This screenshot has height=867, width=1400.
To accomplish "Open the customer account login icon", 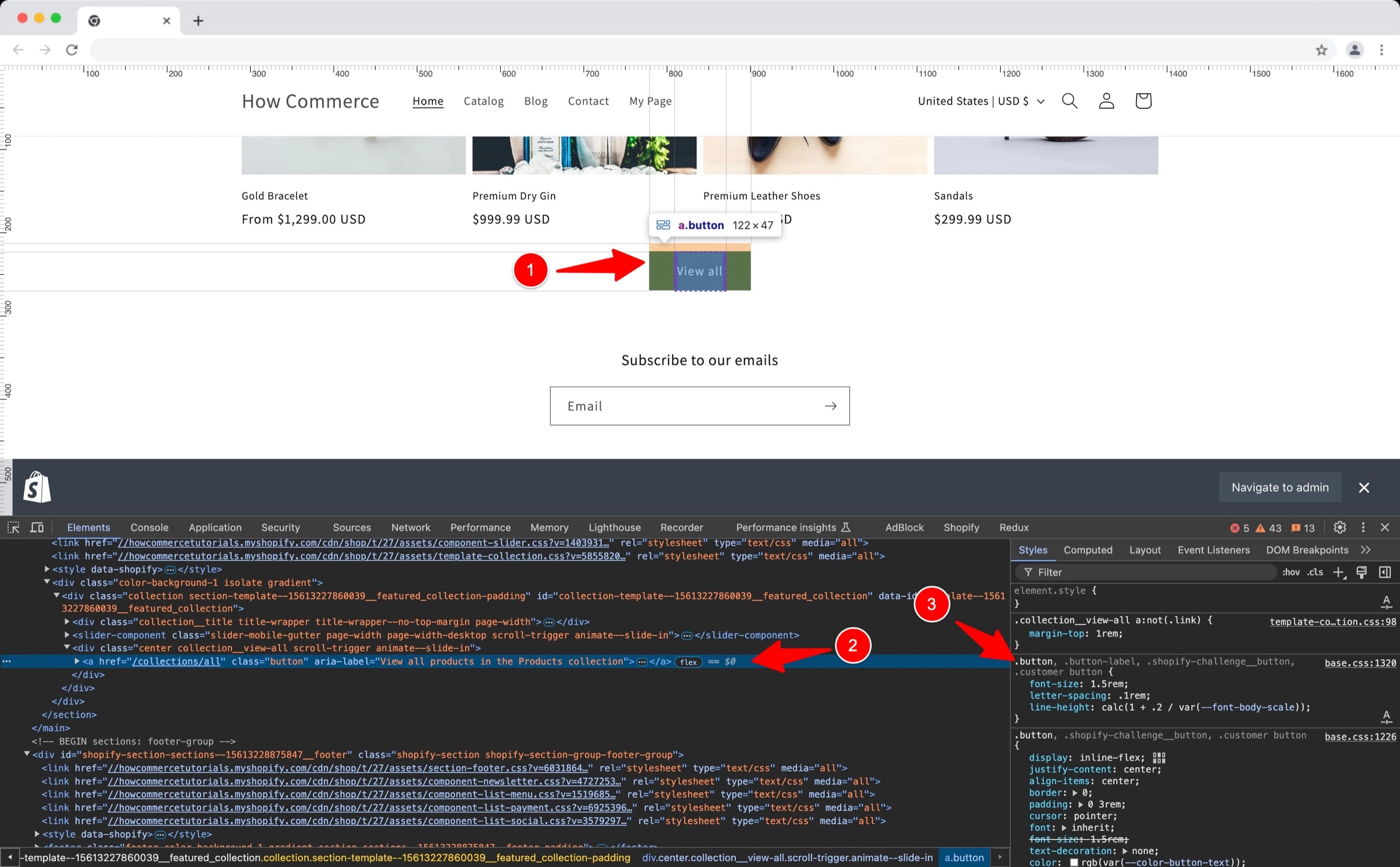I will pyautogui.click(x=1106, y=101).
